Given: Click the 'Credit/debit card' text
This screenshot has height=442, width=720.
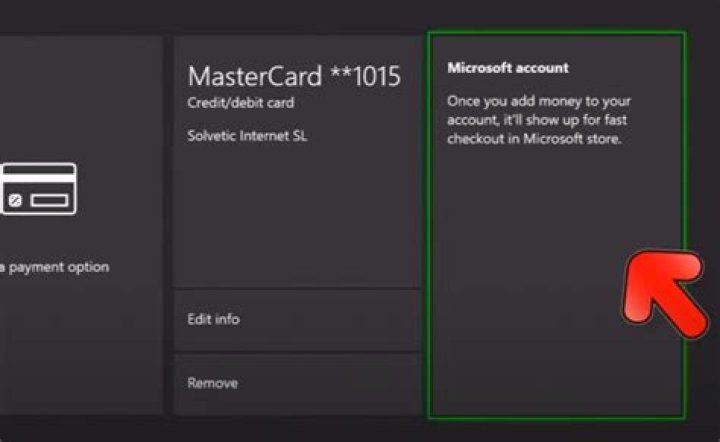Looking at the screenshot, I should click(x=241, y=103).
